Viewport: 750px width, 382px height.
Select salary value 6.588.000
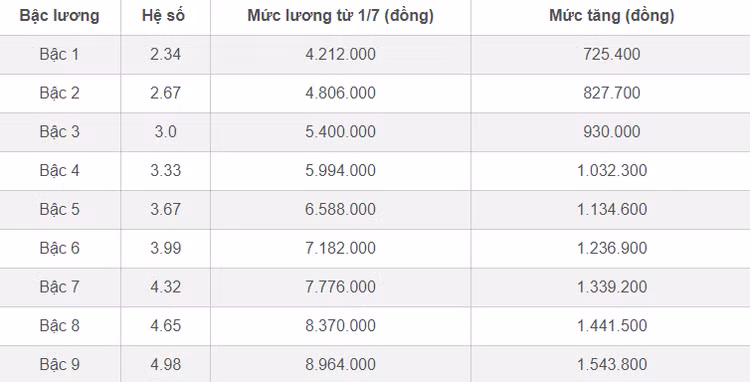click(x=341, y=209)
